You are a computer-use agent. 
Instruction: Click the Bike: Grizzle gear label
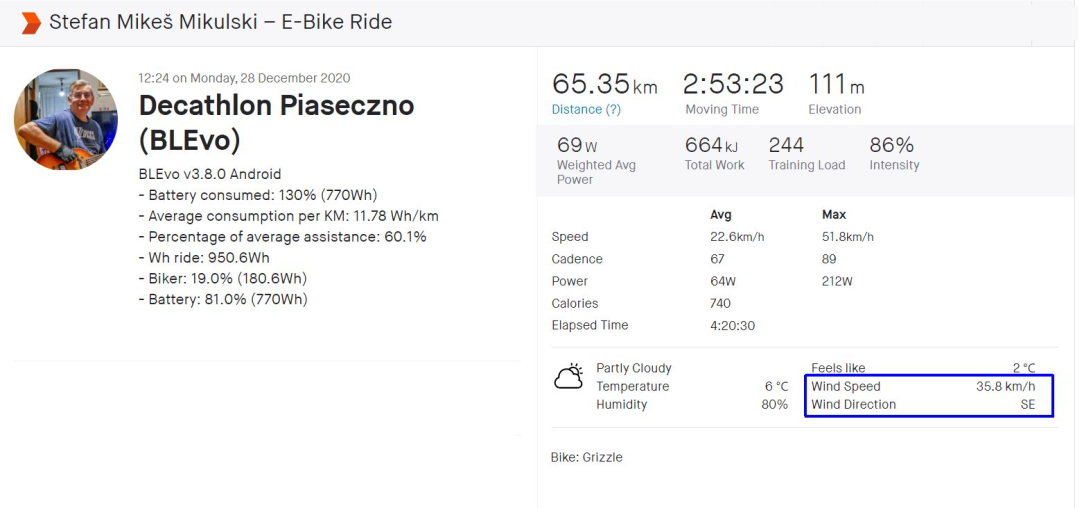click(587, 457)
